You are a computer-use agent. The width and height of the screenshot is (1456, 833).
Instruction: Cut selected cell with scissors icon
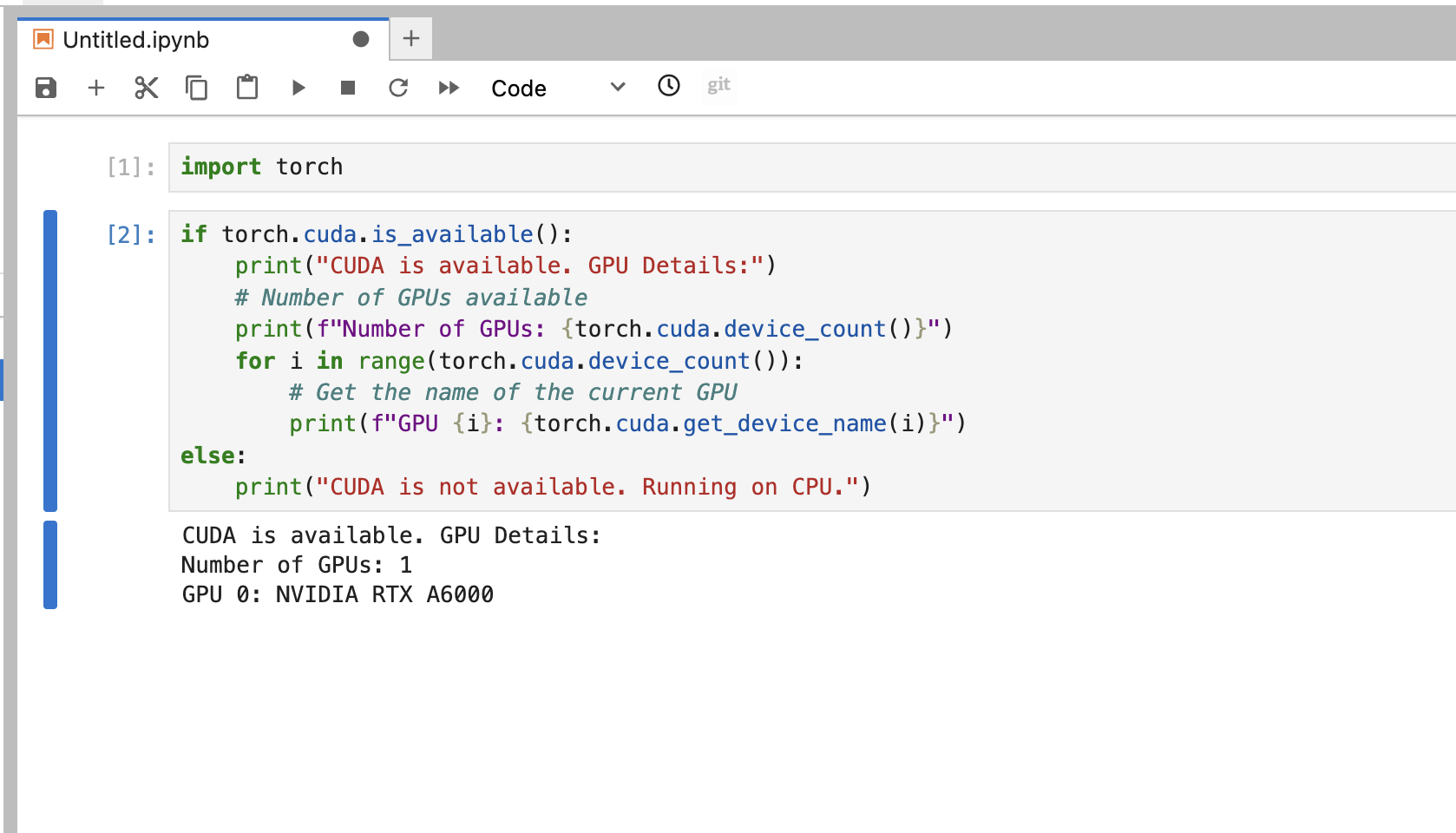pyautogui.click(x=147, y=88)
